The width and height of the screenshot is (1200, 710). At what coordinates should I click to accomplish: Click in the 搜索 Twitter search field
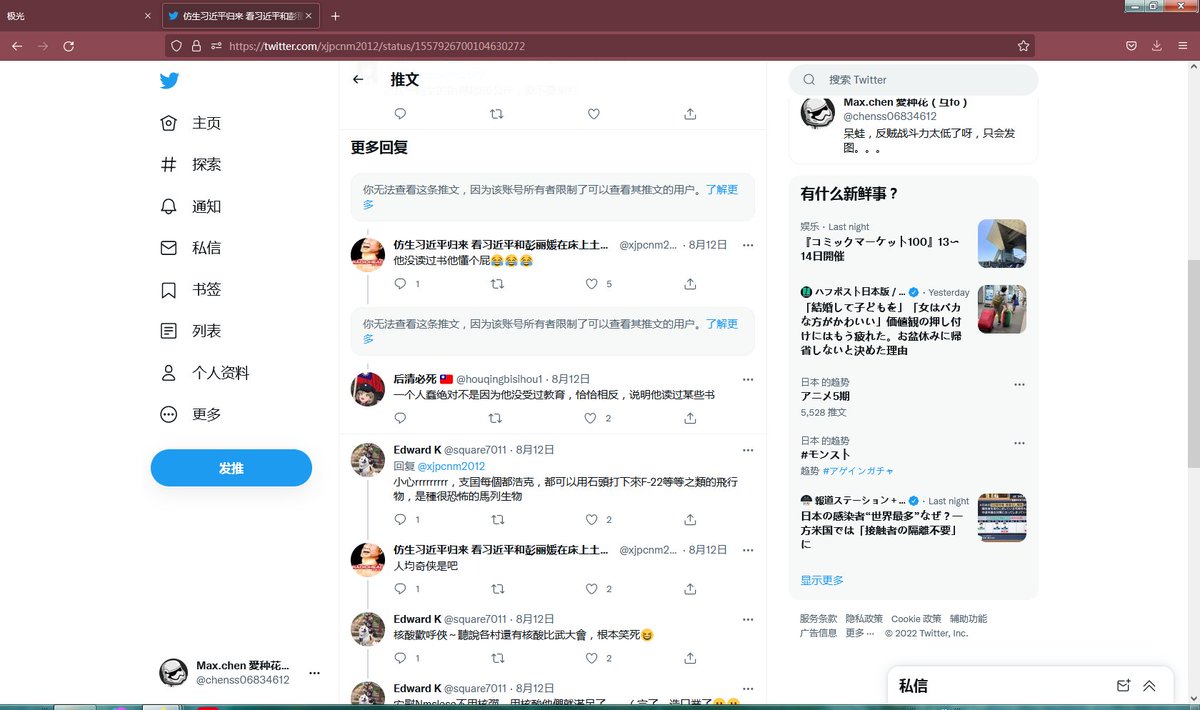click(x=913, y=80)
